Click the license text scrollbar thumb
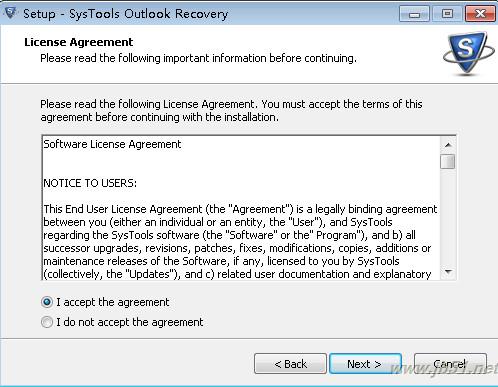Viewport: 498px width, 387px height. [448, 162]
